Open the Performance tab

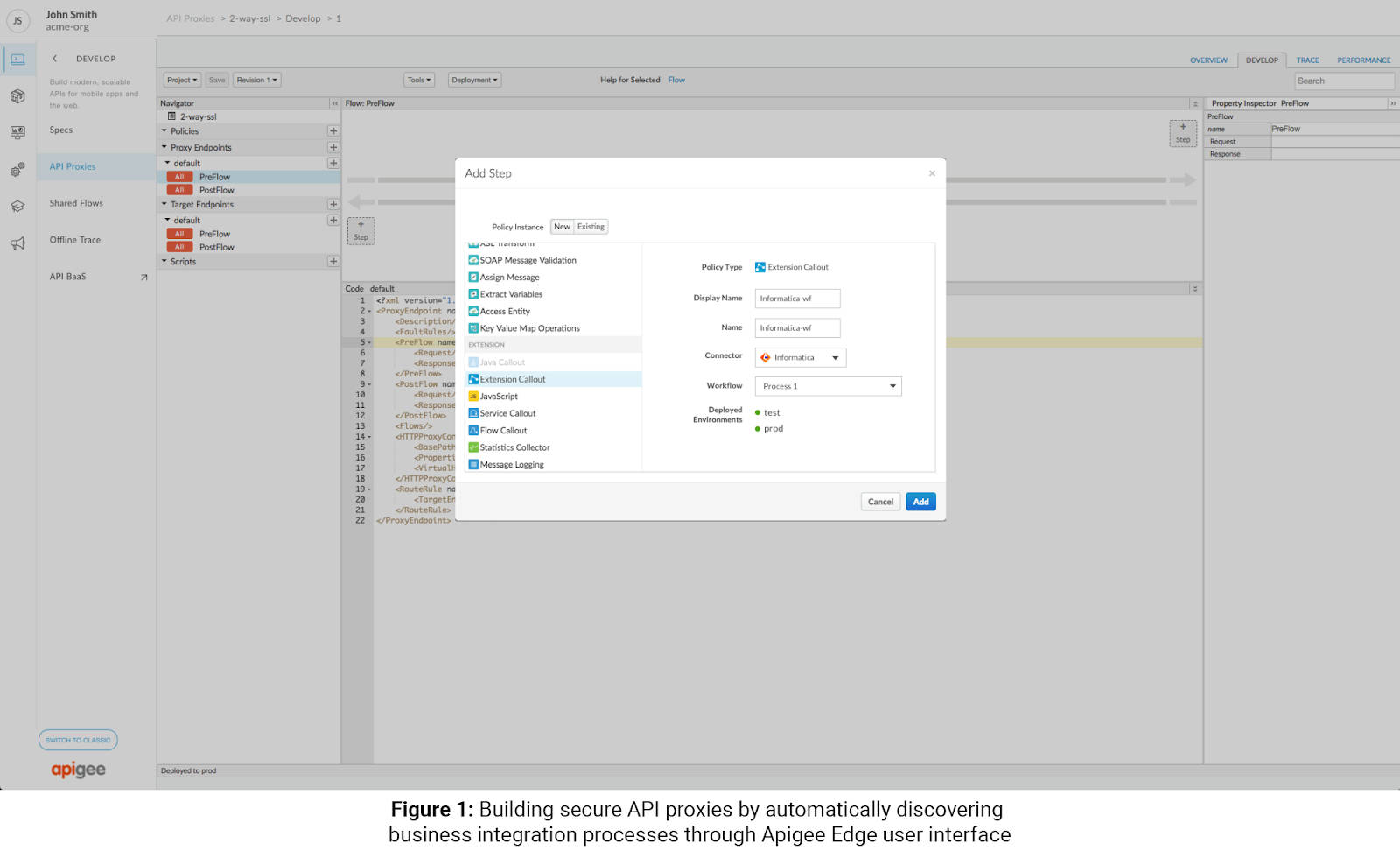(1363, 60)
